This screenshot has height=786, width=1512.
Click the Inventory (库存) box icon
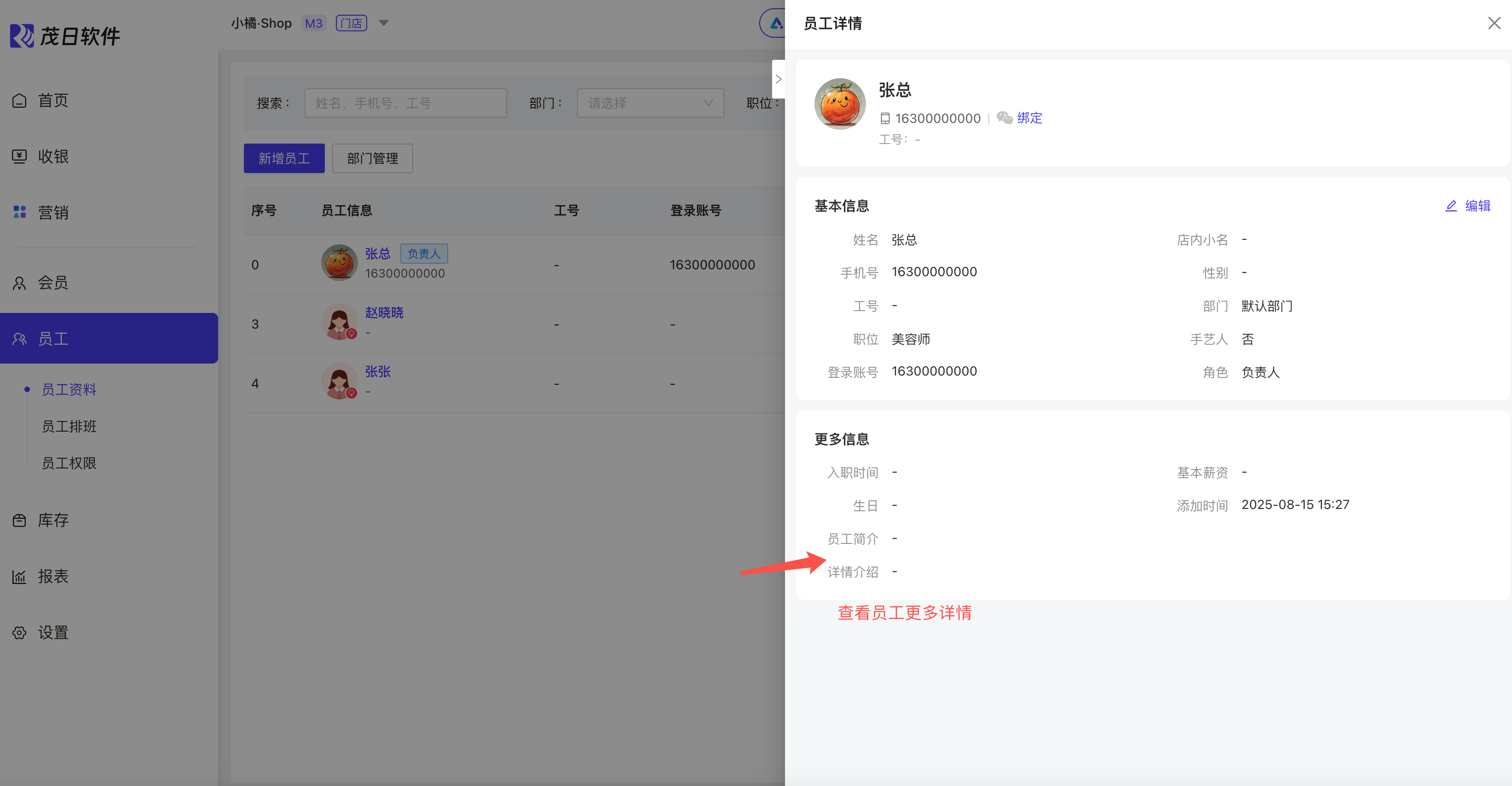19,520
